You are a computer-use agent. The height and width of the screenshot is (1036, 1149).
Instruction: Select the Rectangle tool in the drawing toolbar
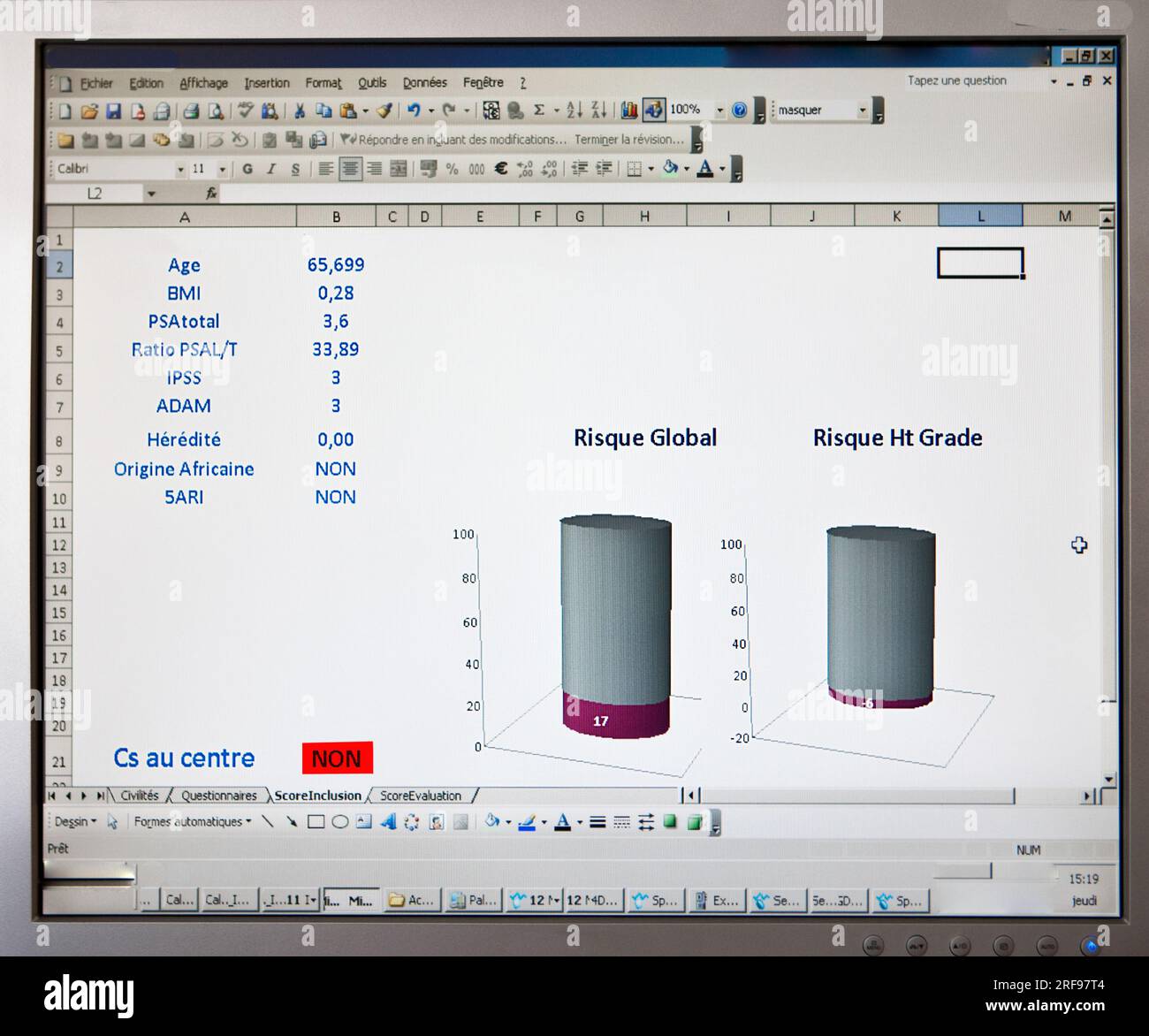(316, 822)
